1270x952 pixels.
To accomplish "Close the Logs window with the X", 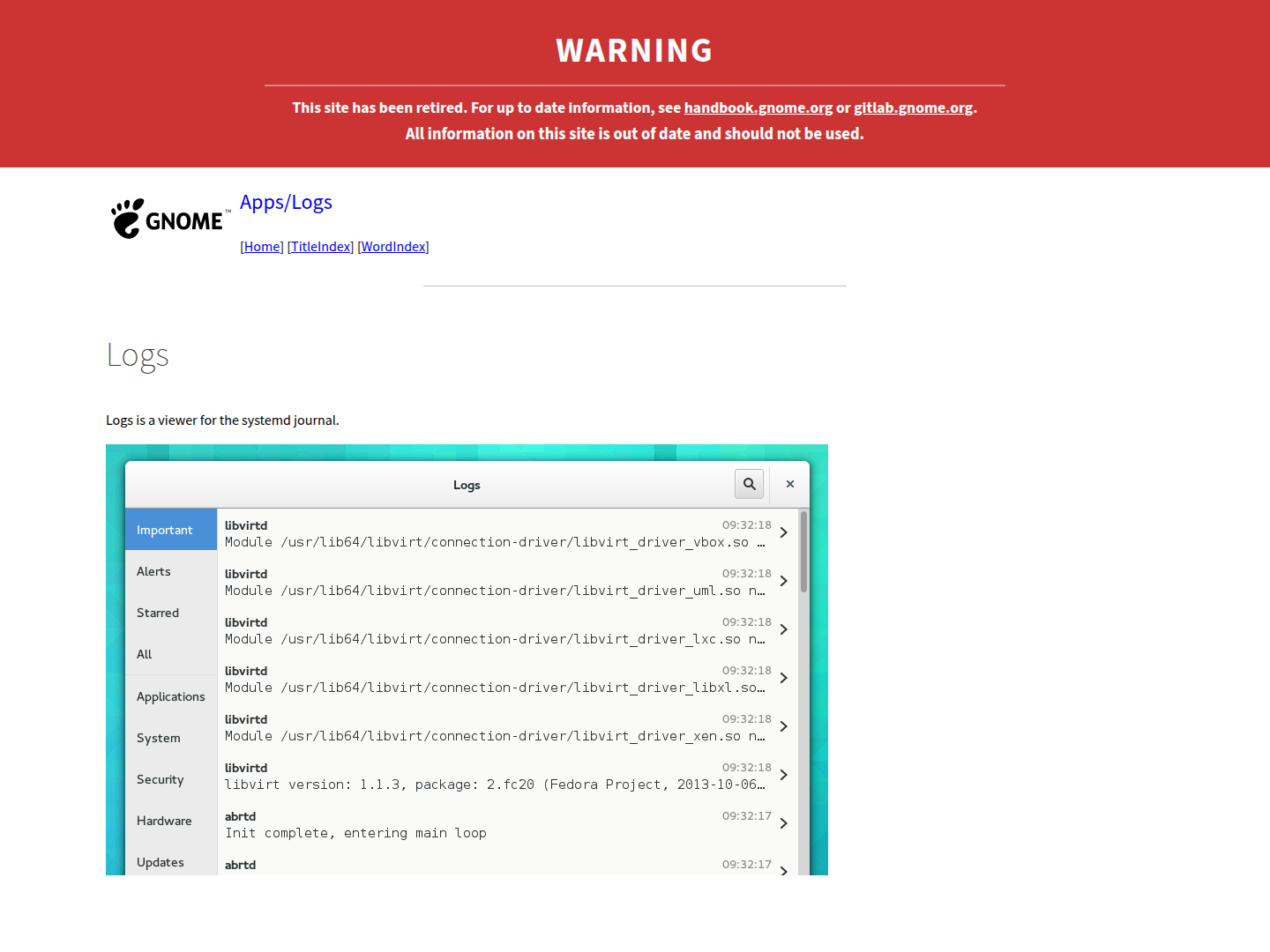I will coord(790,484).
